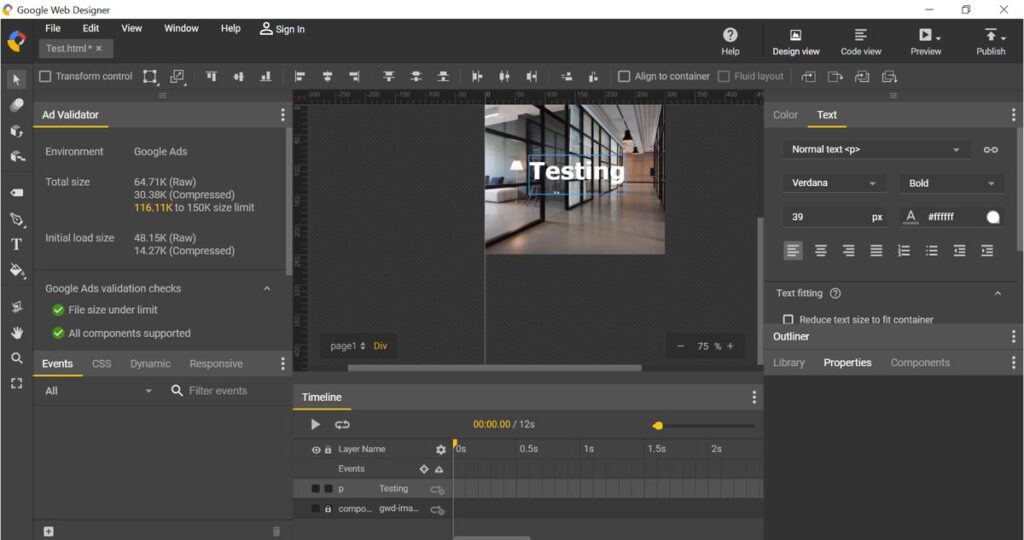The width and height of the screenshot is (1024, 540).
Task: Select the Tag tool
Action: coord(16,193)
